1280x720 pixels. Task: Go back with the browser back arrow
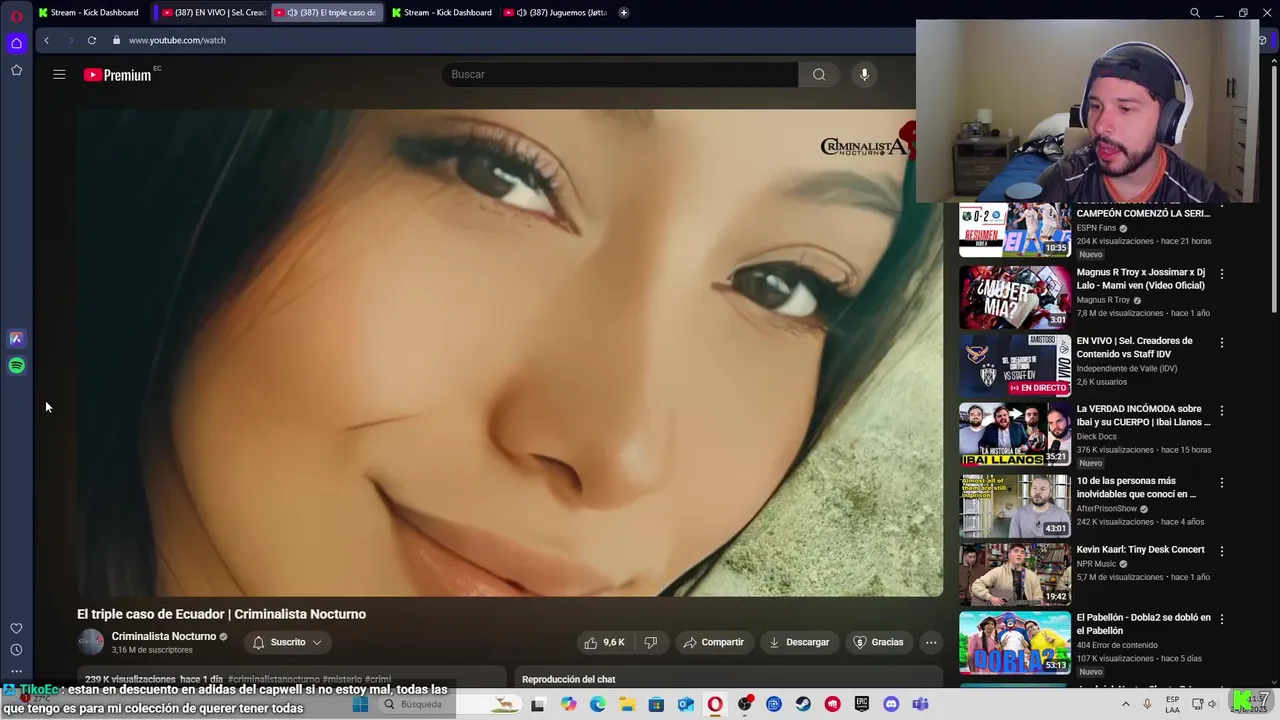pyautogui.click(x=46, y=40)
